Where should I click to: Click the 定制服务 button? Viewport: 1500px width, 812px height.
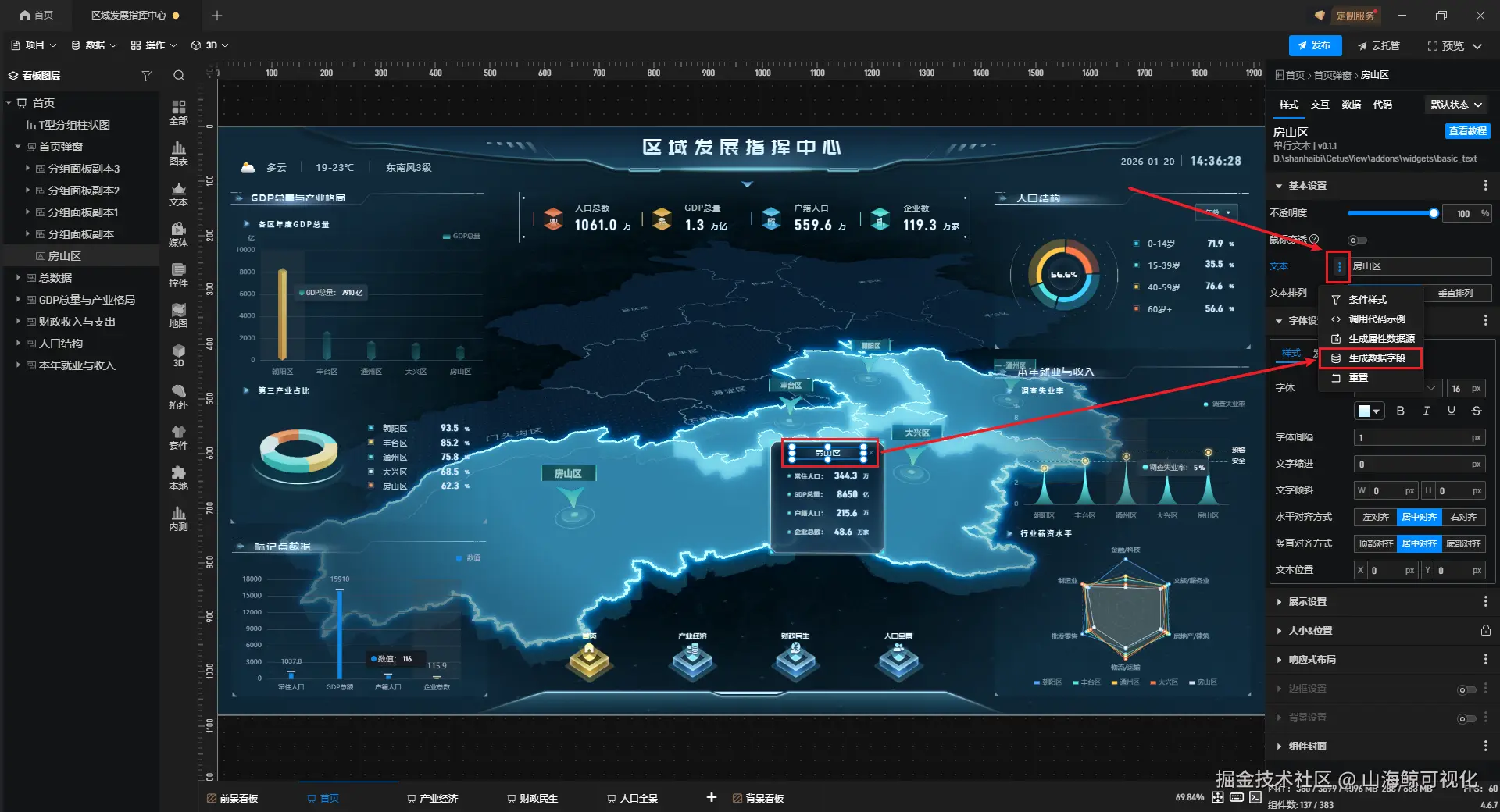coord(1354,16)
